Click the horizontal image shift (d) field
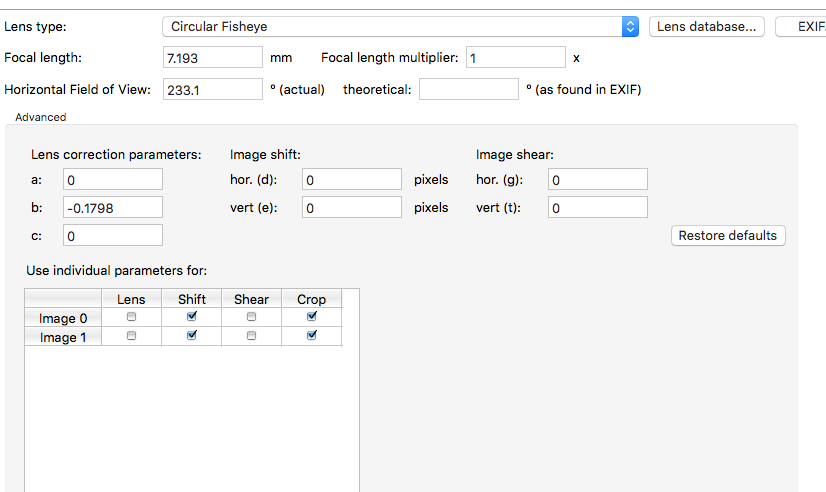This screenshot has width=826, height=492. [x=351, y=179]
